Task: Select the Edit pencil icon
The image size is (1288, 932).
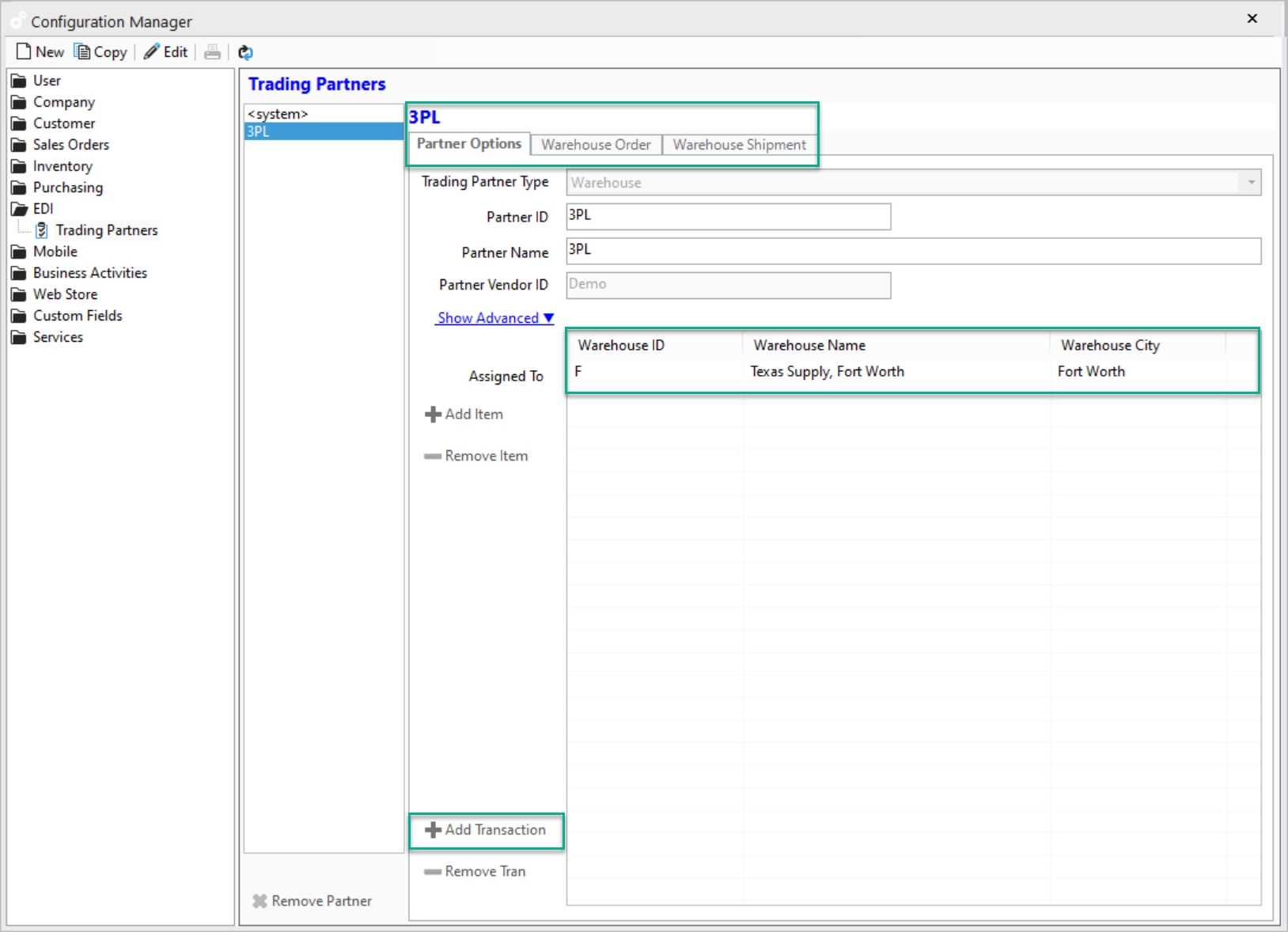Action: 150,51
